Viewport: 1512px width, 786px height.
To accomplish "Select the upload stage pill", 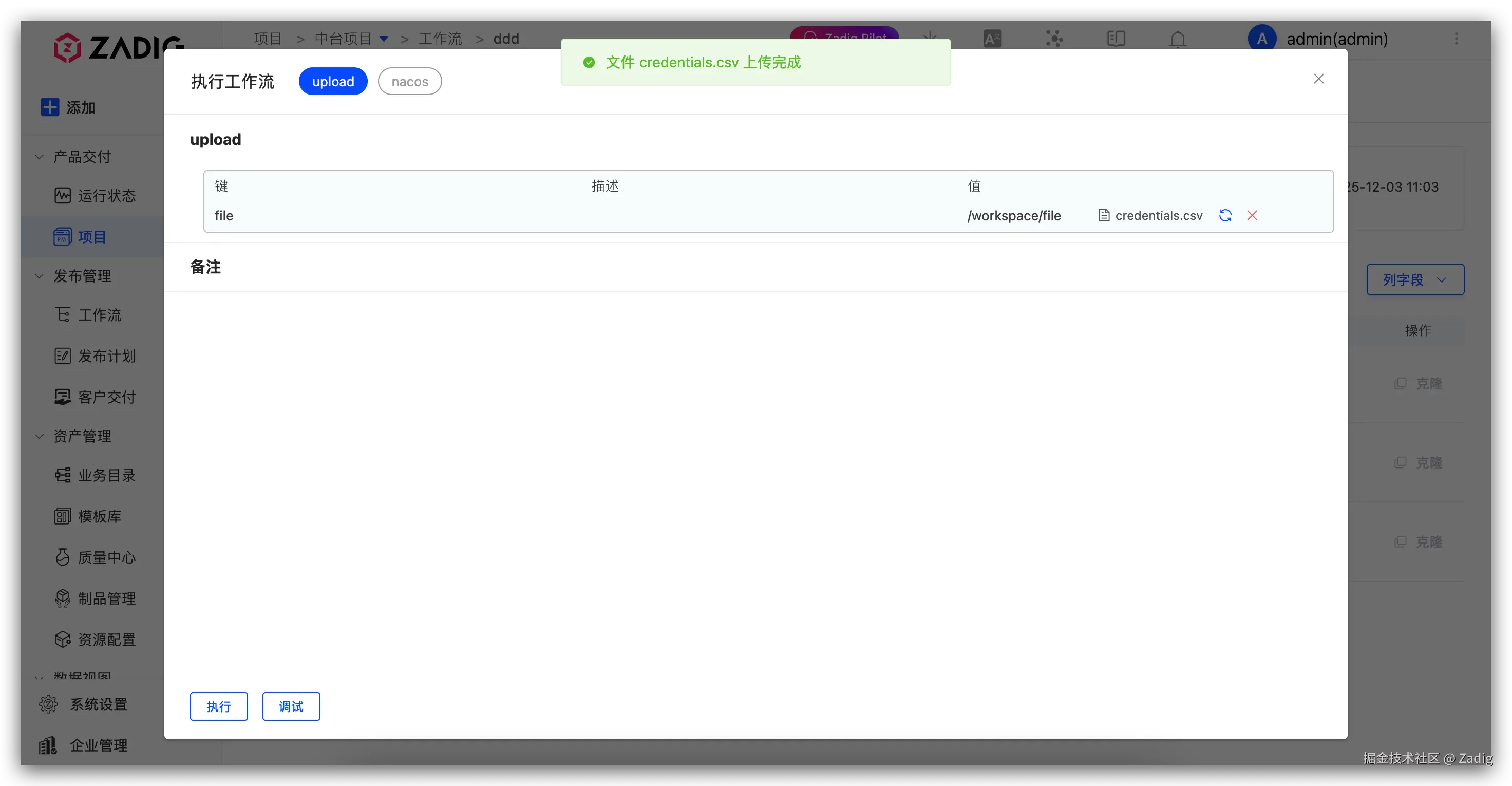I will [x=333, y=82].
